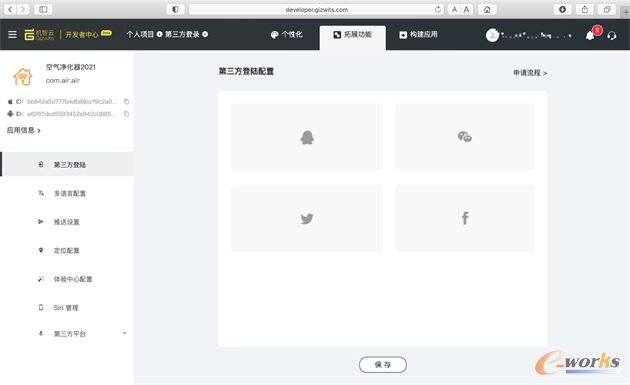The width and height of the screenshot is (630, 385).
Task: Open 多语言配置 sidebar item
Action: [67, 193]
